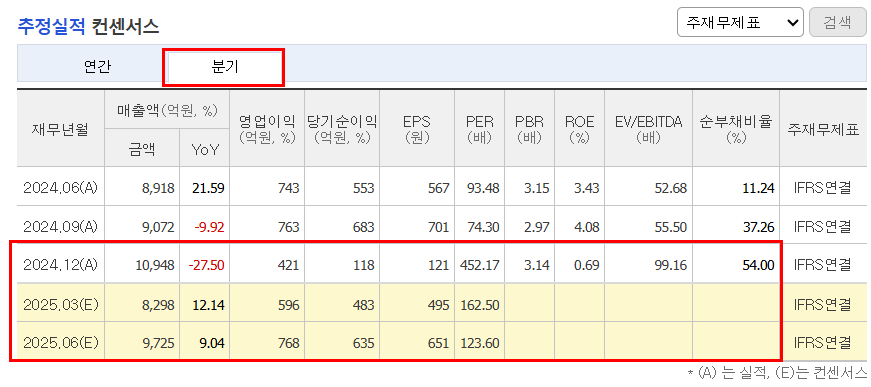Screen dimensions: 871x387
Task: Click EV/EBITDA value 99.16
Action: (671, 266)
